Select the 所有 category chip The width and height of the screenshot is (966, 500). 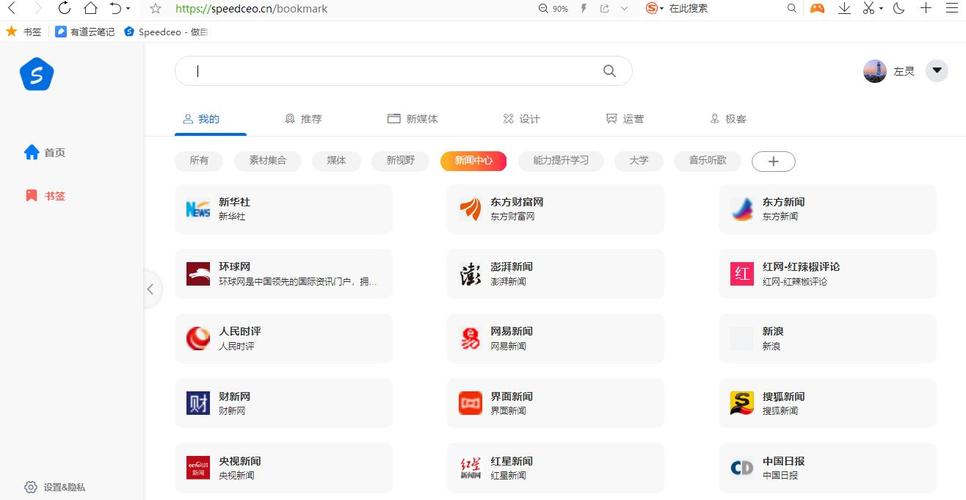pos(198,161)
